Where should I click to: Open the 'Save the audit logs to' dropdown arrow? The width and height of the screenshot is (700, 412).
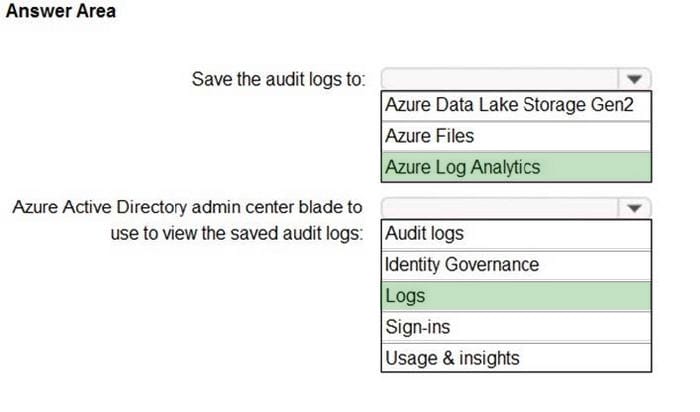pos(634,79)
